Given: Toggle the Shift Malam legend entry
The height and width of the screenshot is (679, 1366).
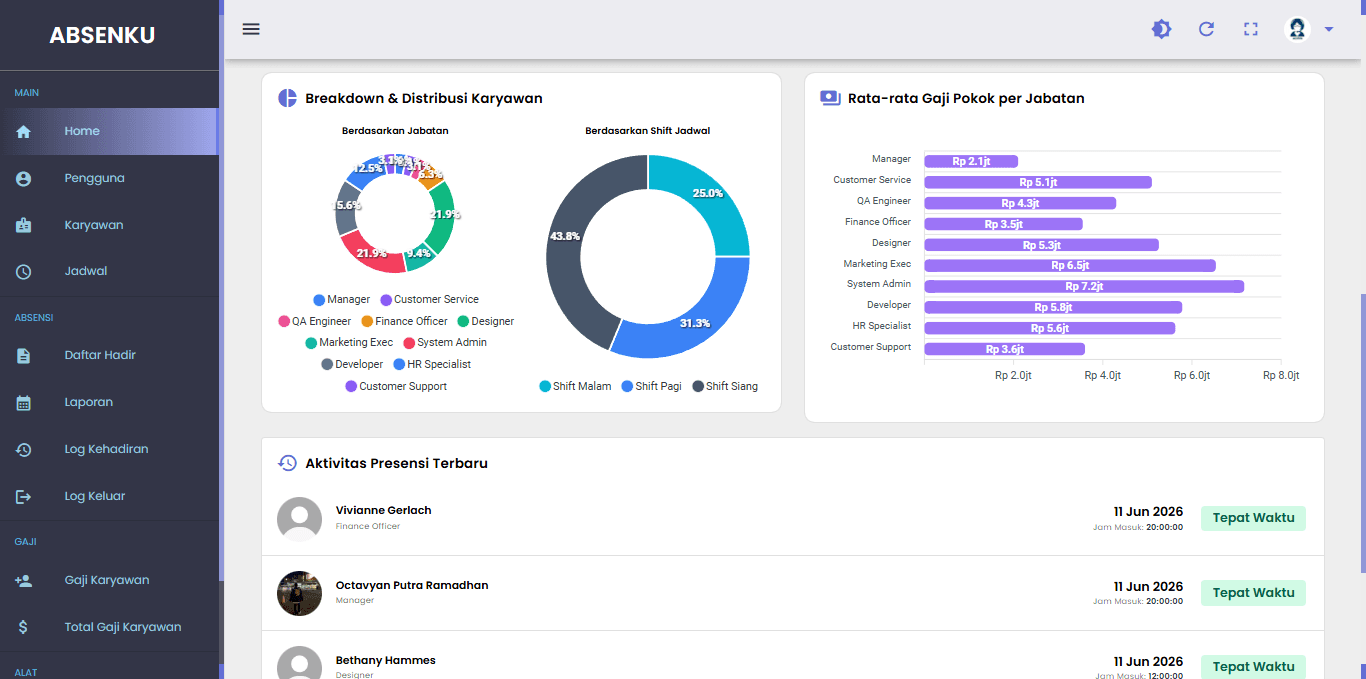Looking at the screenshot, I should [575, 386].
